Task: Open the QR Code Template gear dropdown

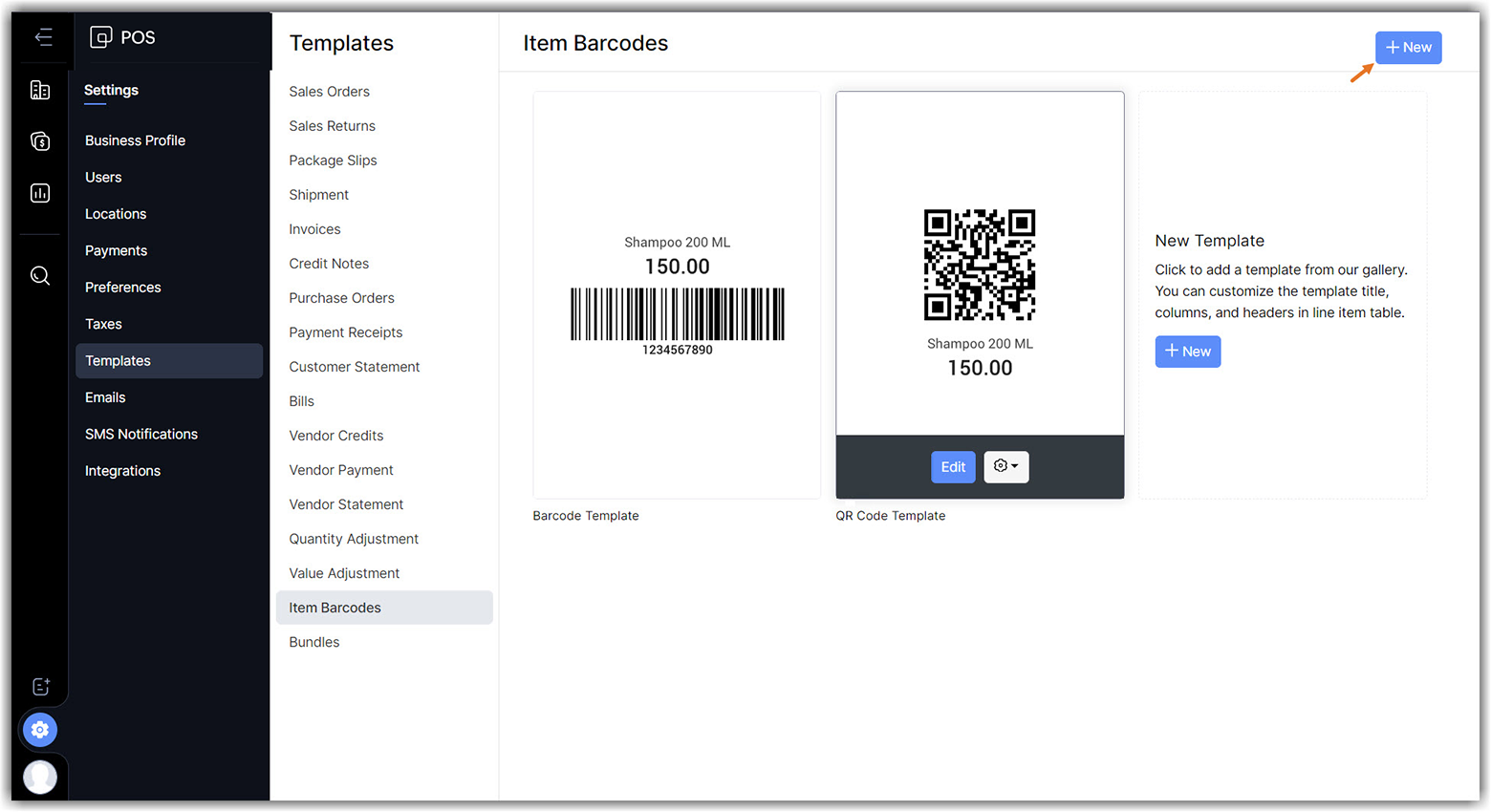Action: coord(1005,466)
